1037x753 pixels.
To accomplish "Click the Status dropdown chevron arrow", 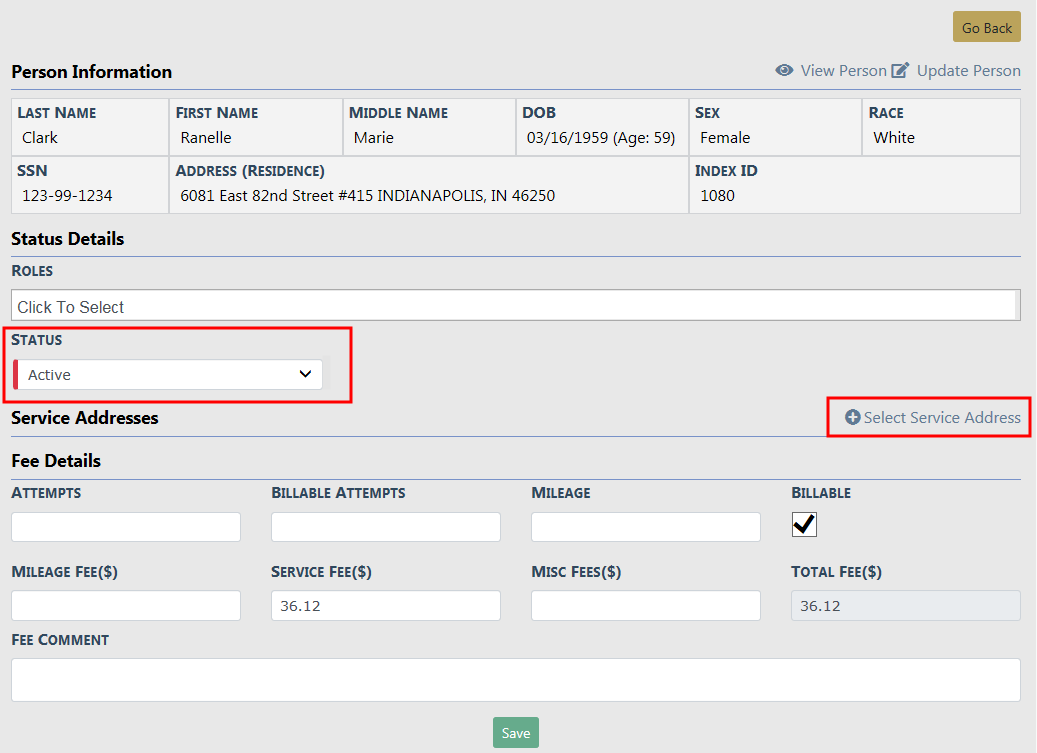I will pos(305,374).
